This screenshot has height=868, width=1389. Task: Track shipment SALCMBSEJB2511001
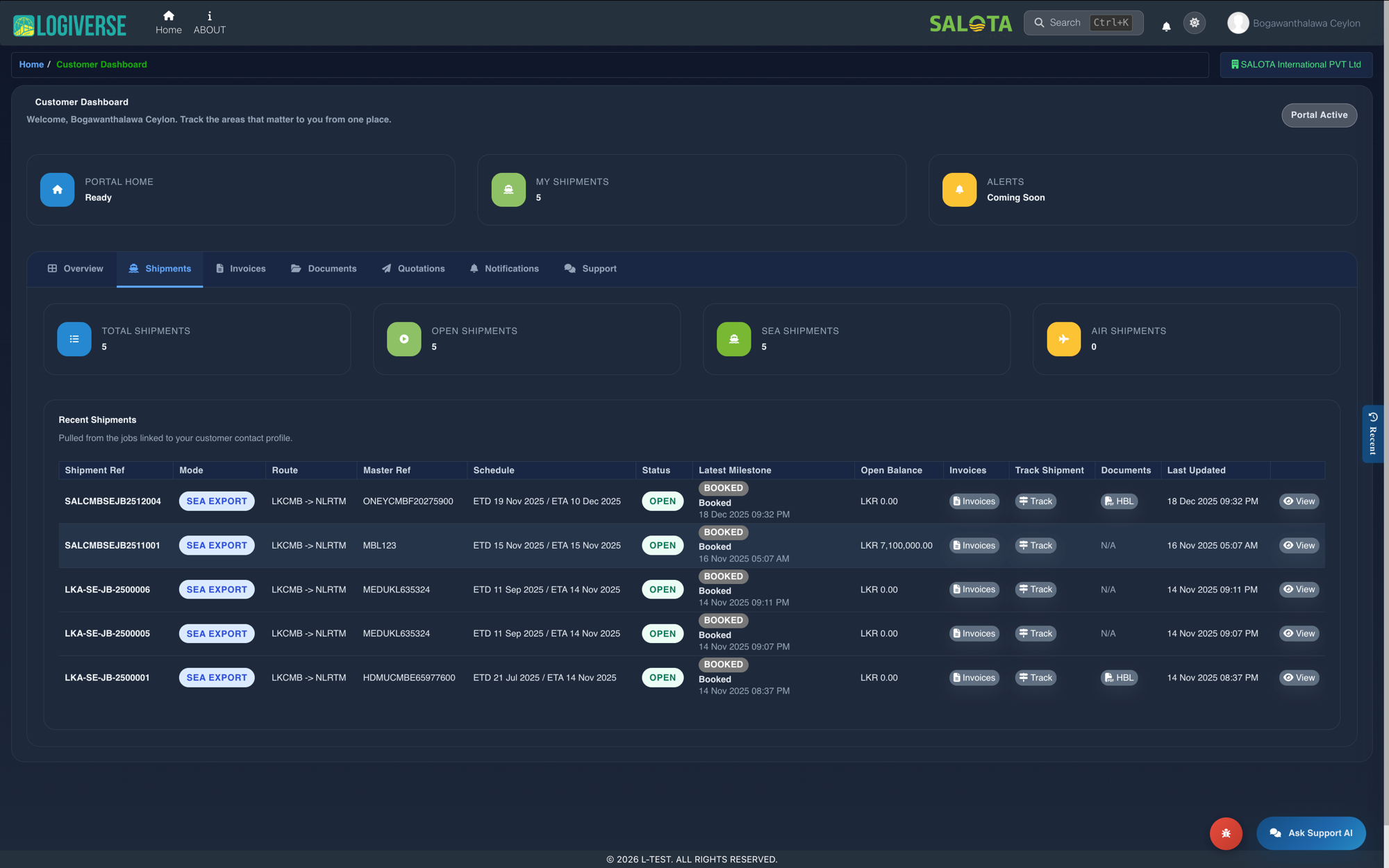(x=1035, y=545)
